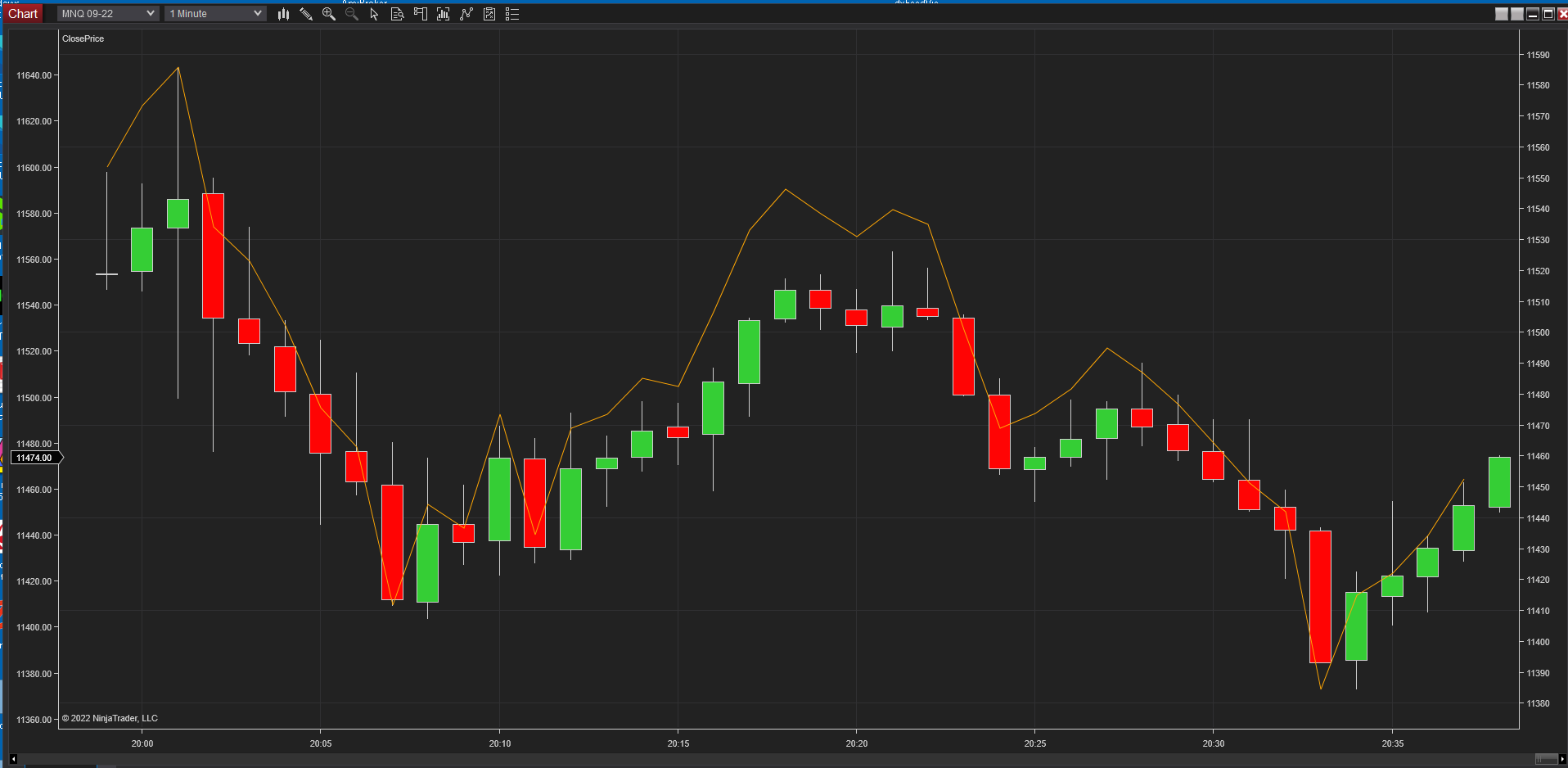Maximize the chart window
Viewport: 1568px width, 768px height.
(1548, 14)
